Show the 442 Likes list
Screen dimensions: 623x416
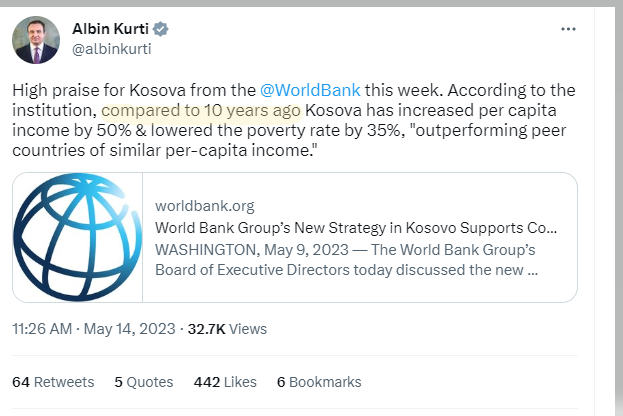click(x=225, y=382)
